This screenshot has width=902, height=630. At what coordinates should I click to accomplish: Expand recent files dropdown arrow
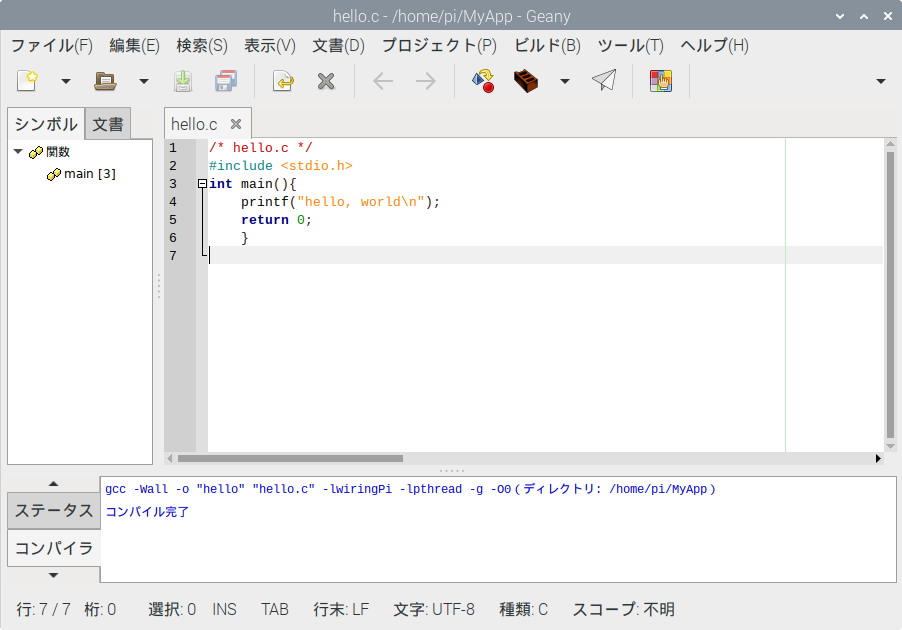[x=144, y=81]
